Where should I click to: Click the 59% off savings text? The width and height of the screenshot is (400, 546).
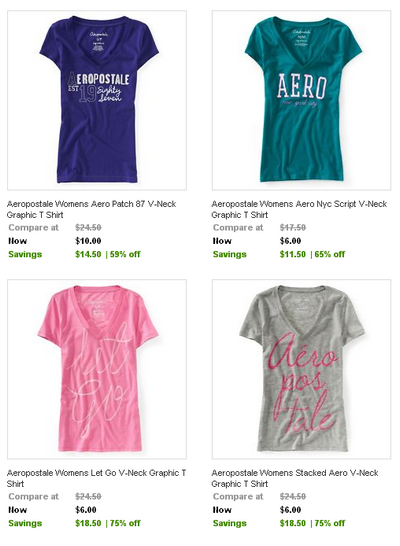(125, 254)
